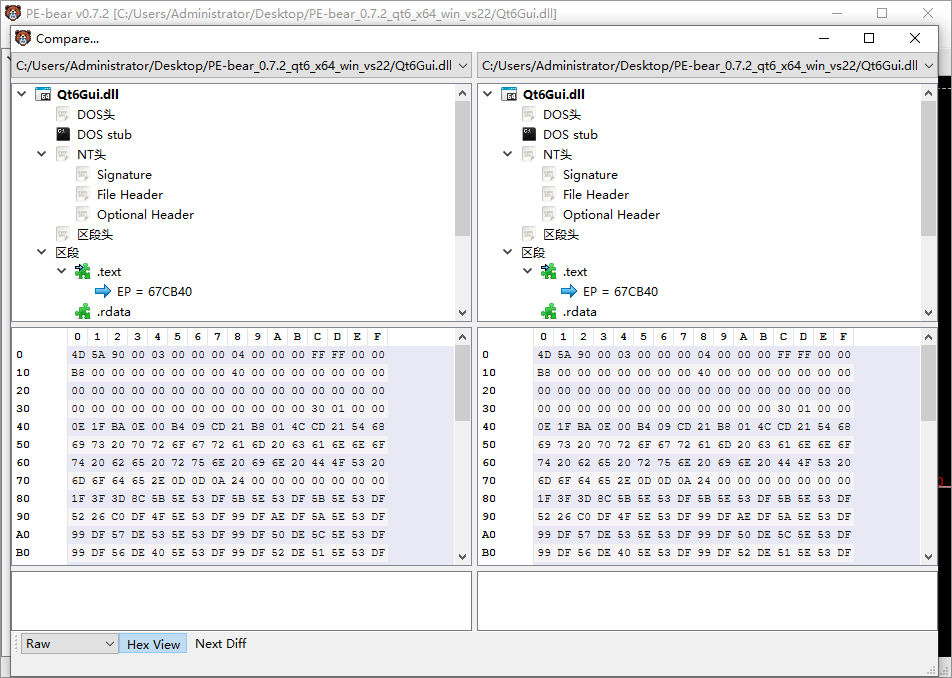
Task: Collapse .text node in left tree
Action: pos(61,271)
